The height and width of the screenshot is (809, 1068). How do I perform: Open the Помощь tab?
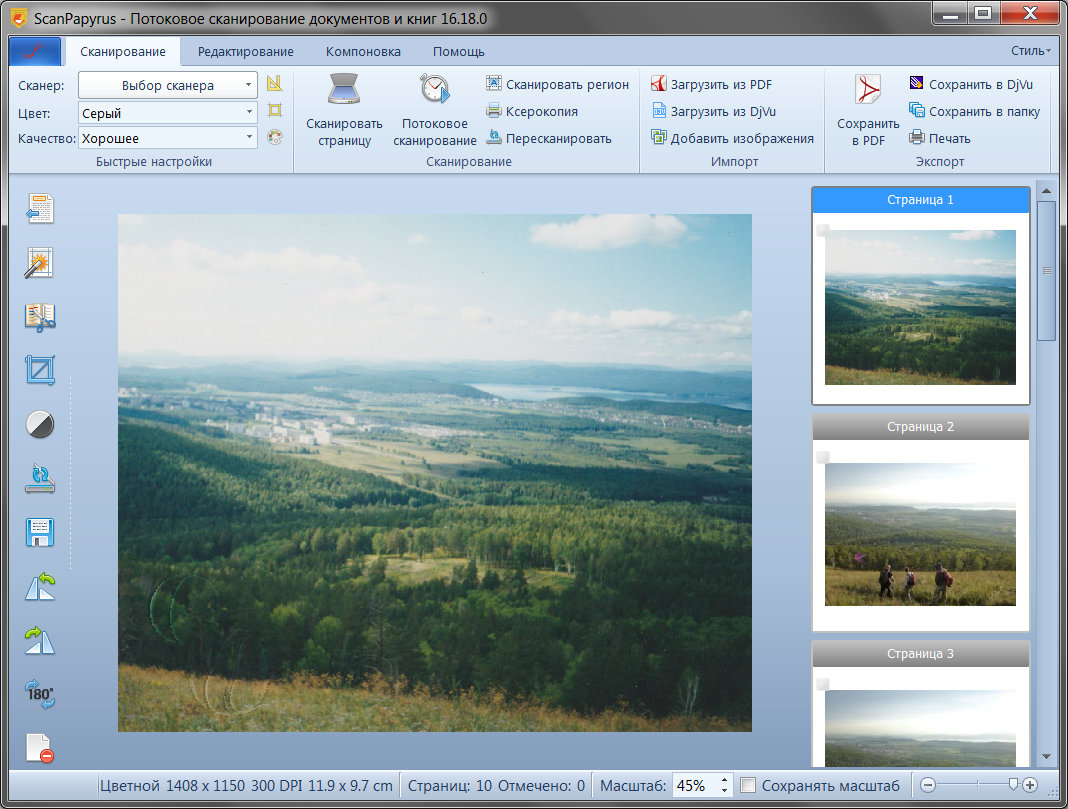[458, 51]
